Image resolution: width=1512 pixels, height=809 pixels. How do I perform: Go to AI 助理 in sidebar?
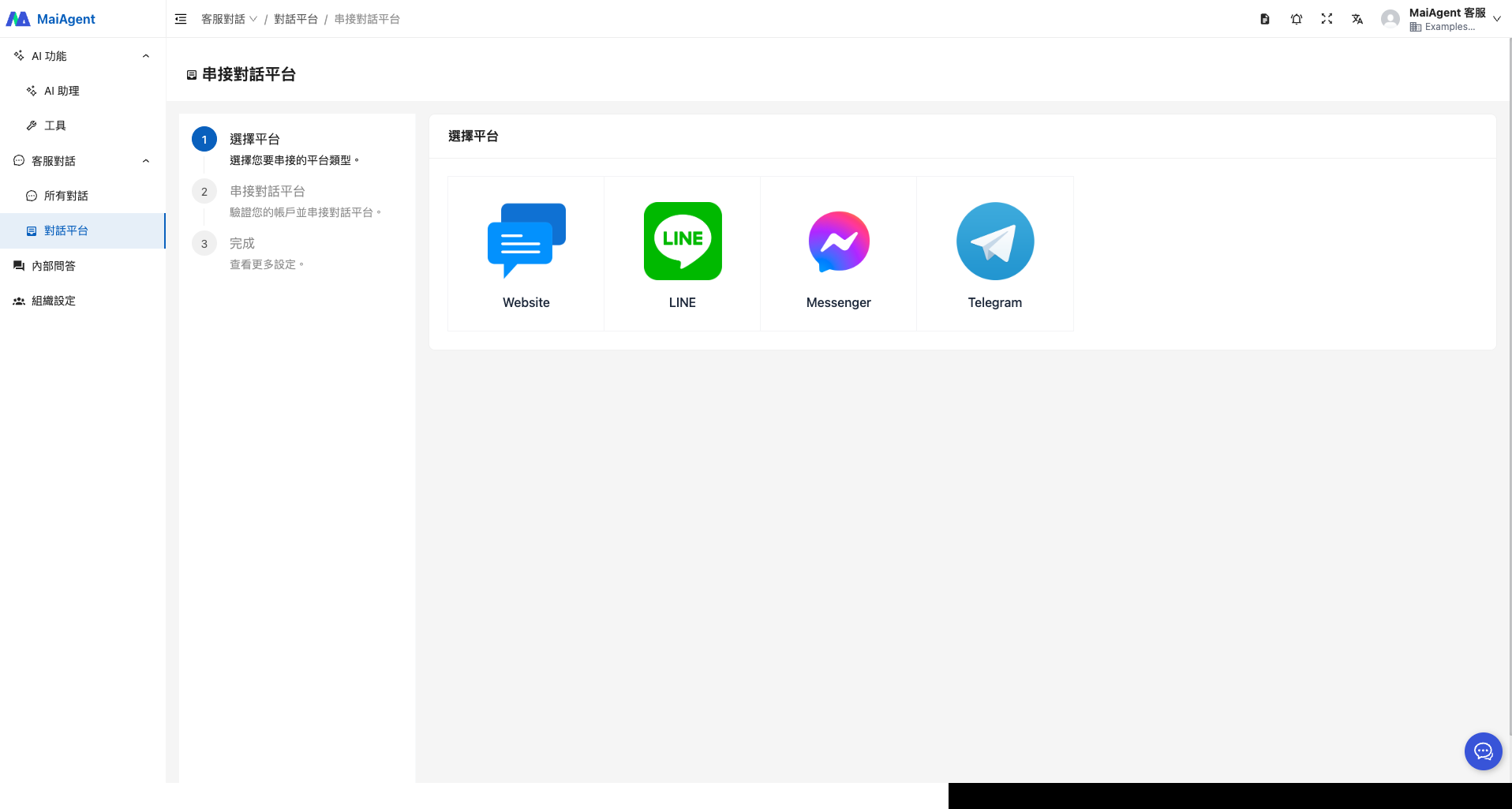[x=62, y=91]
